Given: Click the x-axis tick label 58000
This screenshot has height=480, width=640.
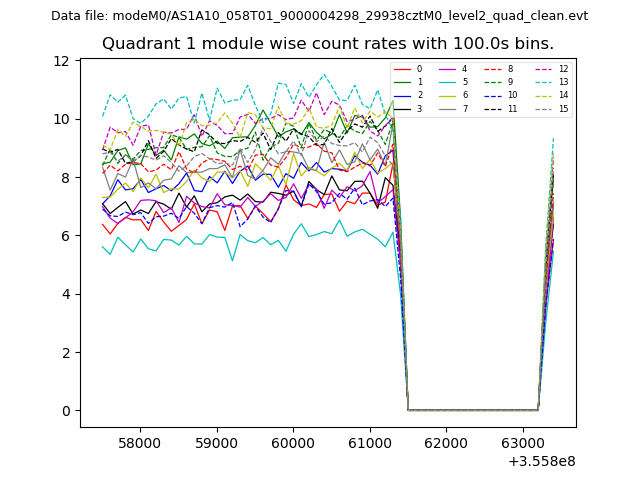Looking at the screenshot, I should coord(140,443).
